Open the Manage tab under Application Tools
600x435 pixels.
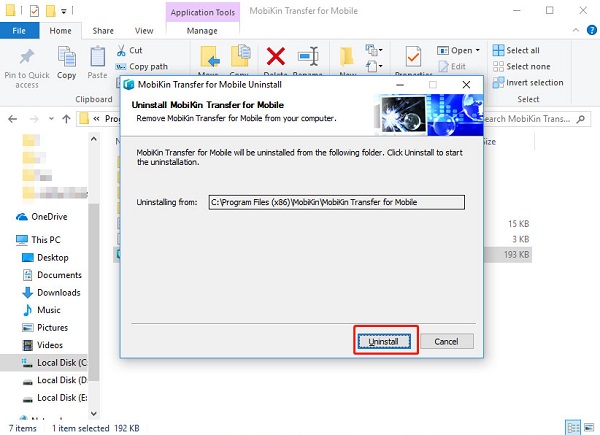point(202,31)
